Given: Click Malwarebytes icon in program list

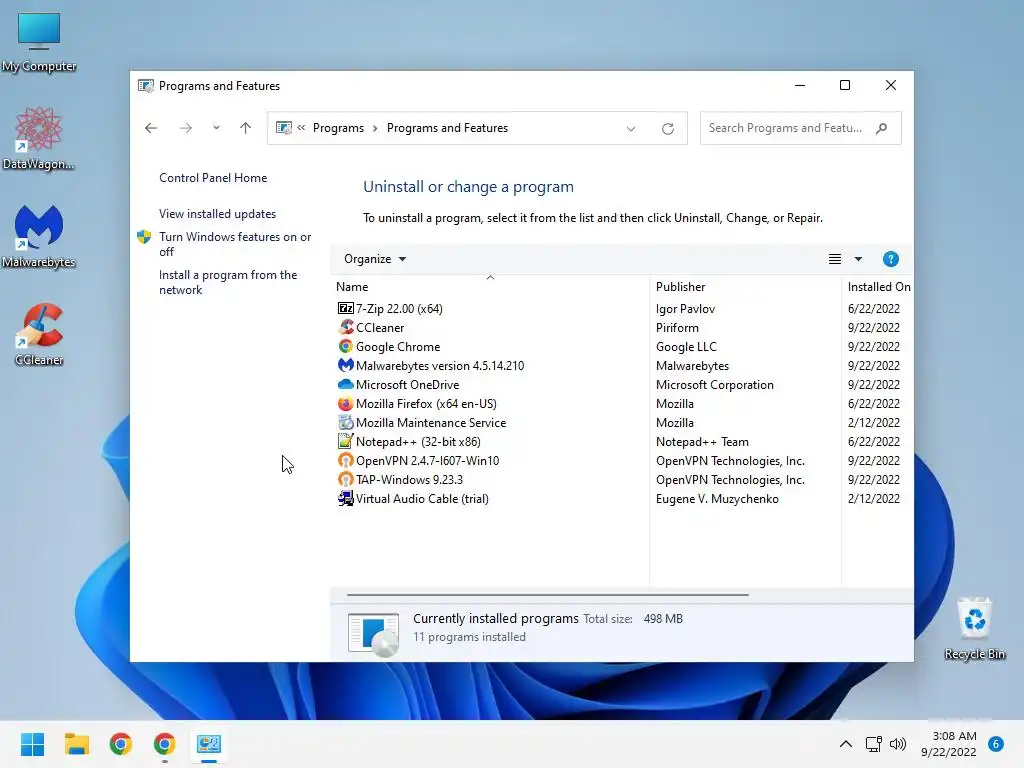Looking at the screenshot, I should pyautogui.click(x=345, y=365).
